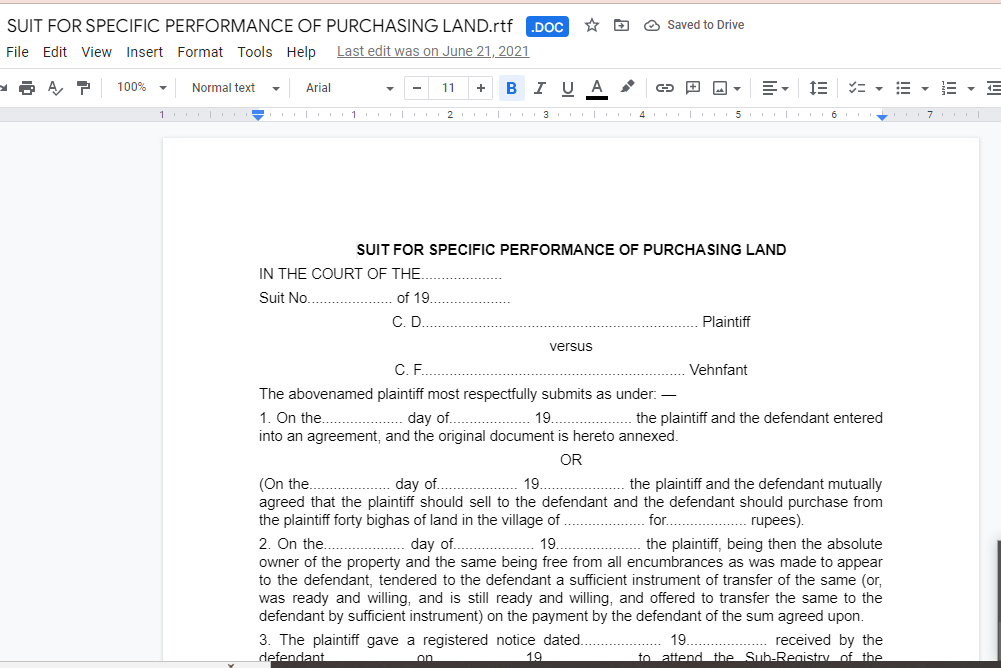Open the Insert menu
Image resolution: width=1001 pixels, height=668 pixels.
tap(145, 52)
